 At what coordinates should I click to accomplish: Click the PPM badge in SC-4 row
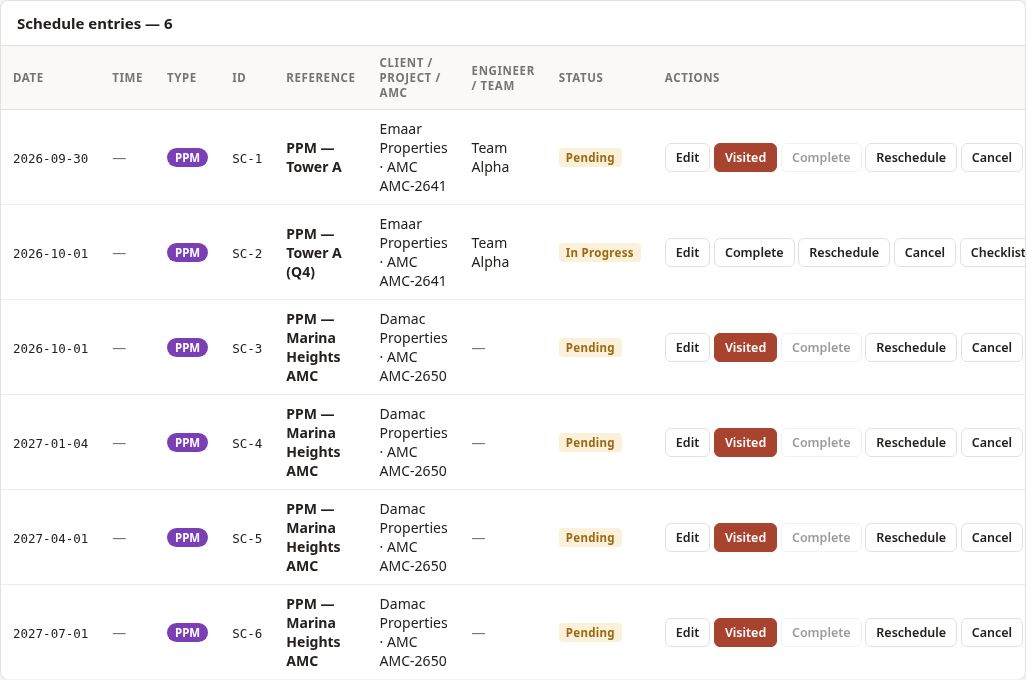tap(187, 442)
